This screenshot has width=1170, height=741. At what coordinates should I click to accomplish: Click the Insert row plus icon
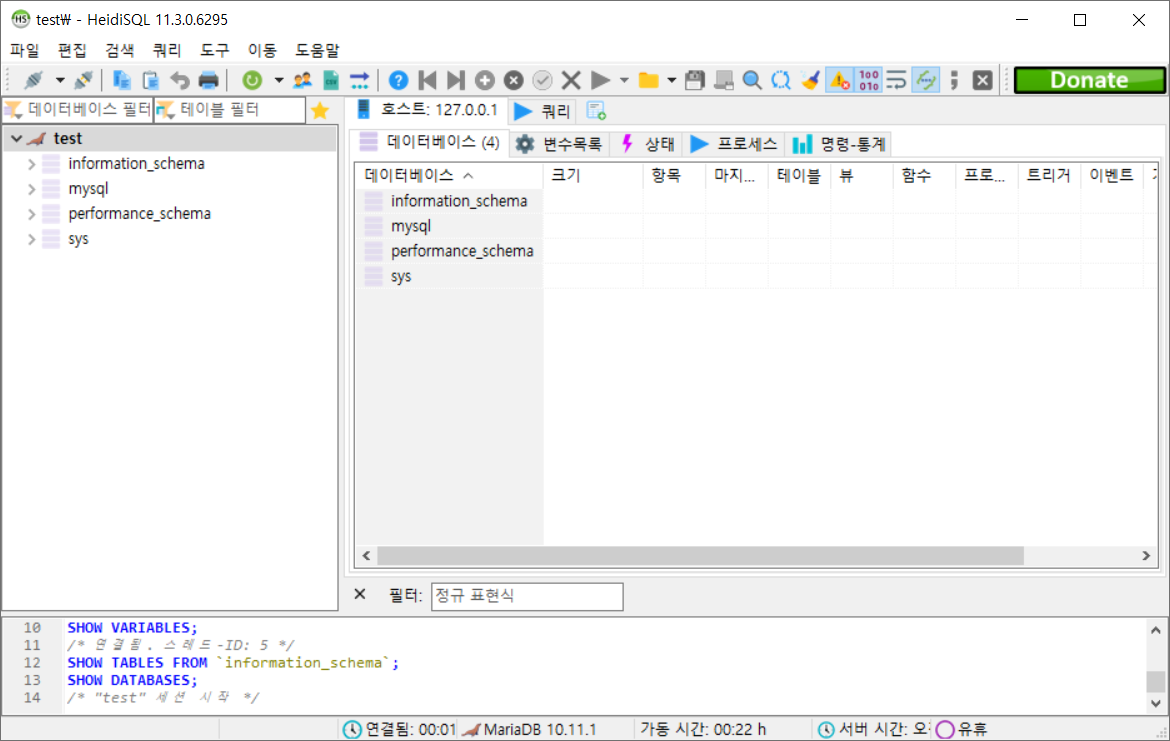pyautogui.click(x=485, y=80)
